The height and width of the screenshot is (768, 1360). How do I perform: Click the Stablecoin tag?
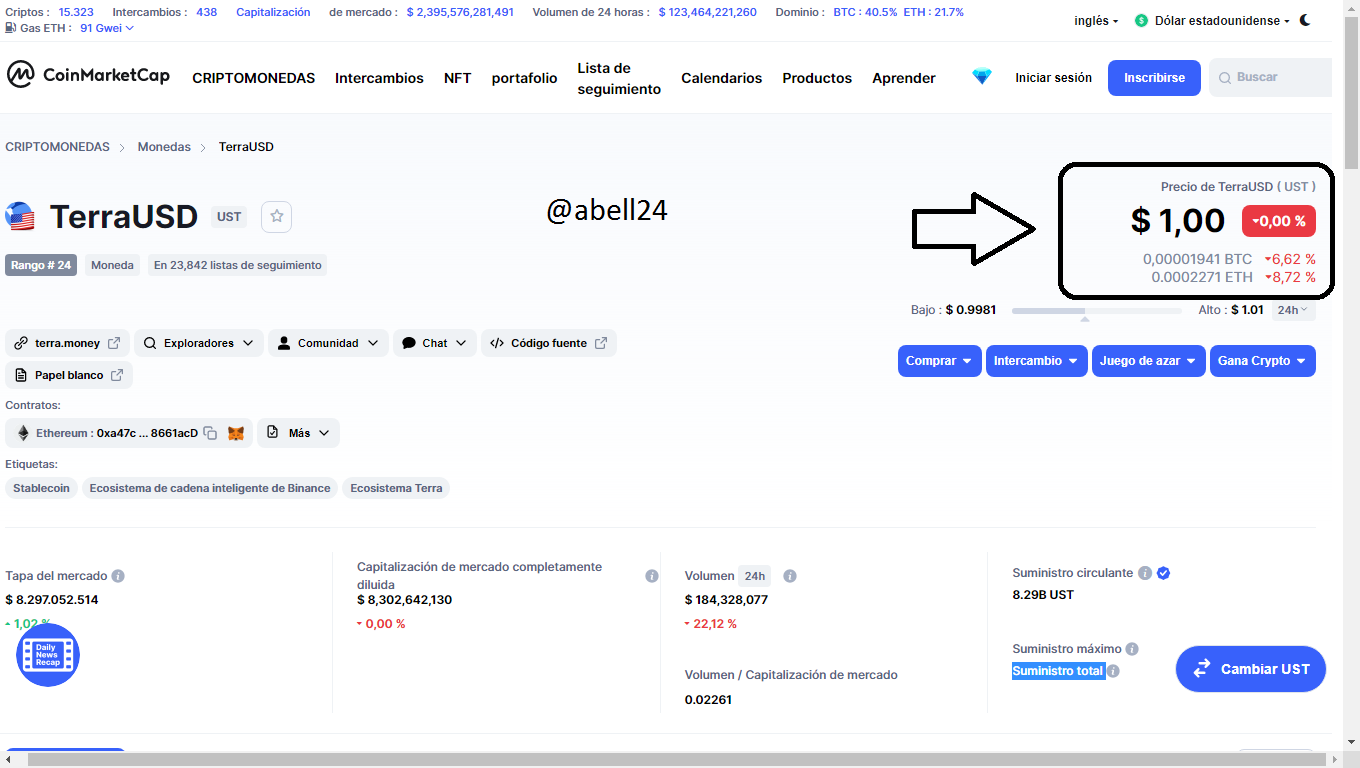tap(41, 488)
